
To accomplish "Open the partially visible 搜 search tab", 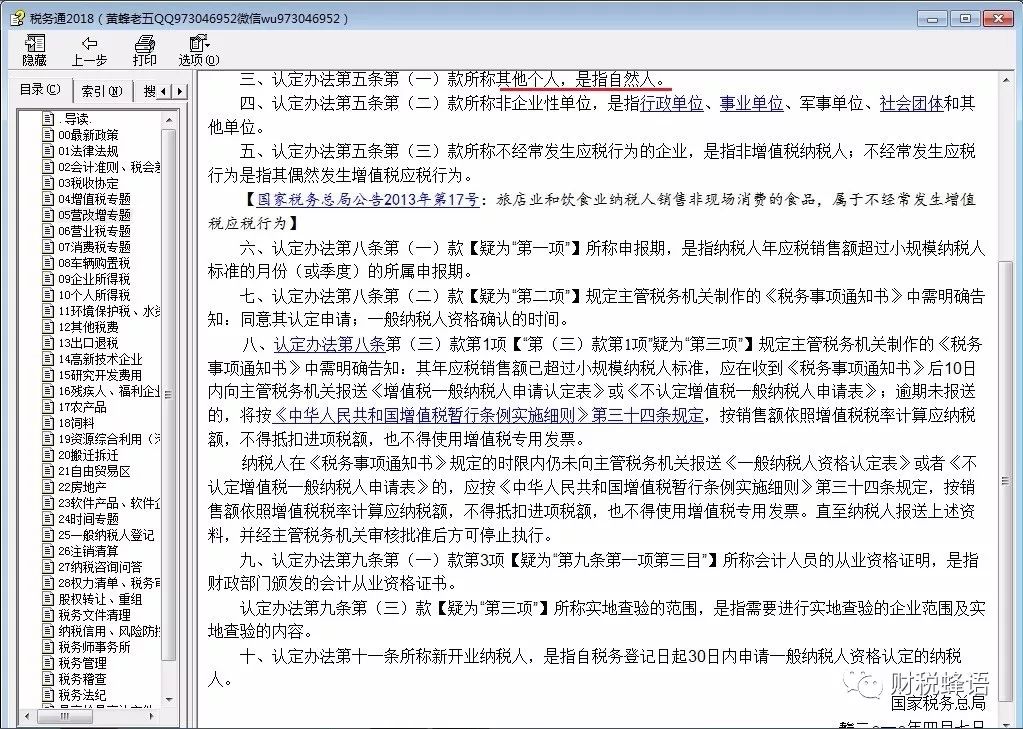I will click(x=149, y=91).
